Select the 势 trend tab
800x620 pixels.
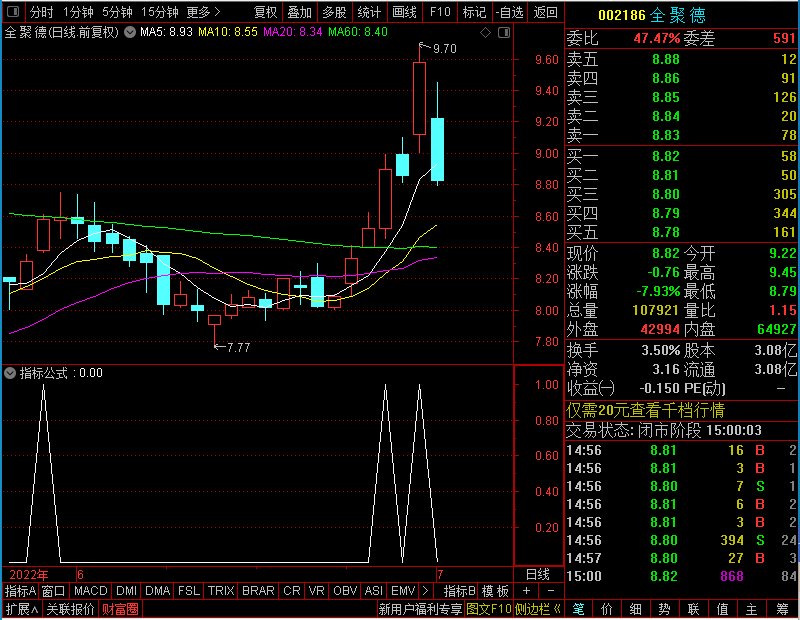[664, 609]
